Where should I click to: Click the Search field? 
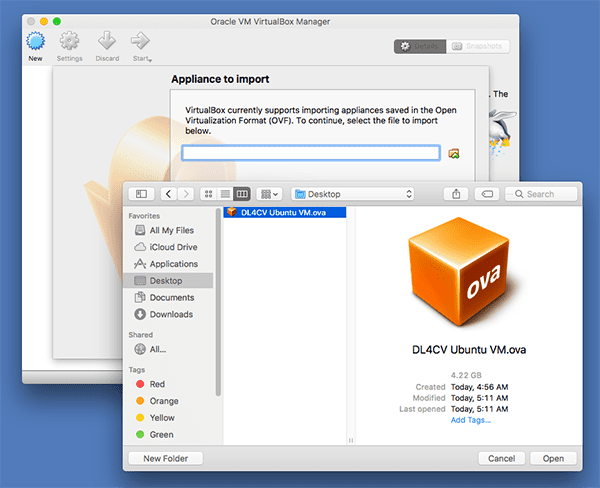[x=541, y=194]
